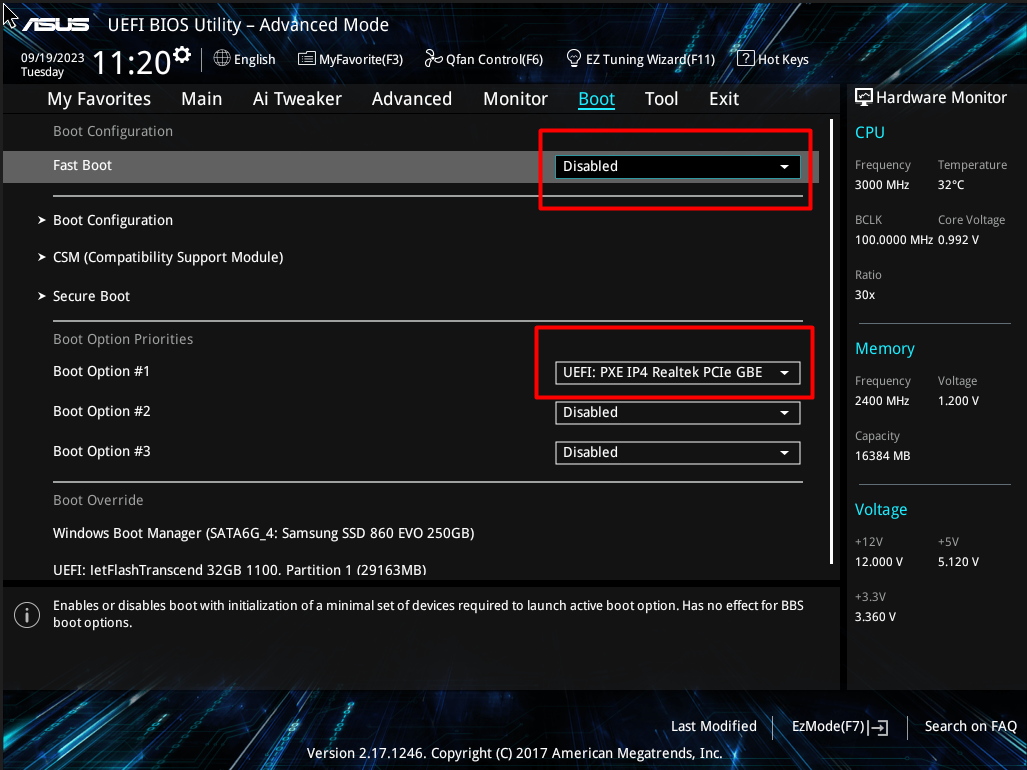Open MyFavorite settings
The image size is (1027, 770).
pyautogui.click(x=350, y=58)
